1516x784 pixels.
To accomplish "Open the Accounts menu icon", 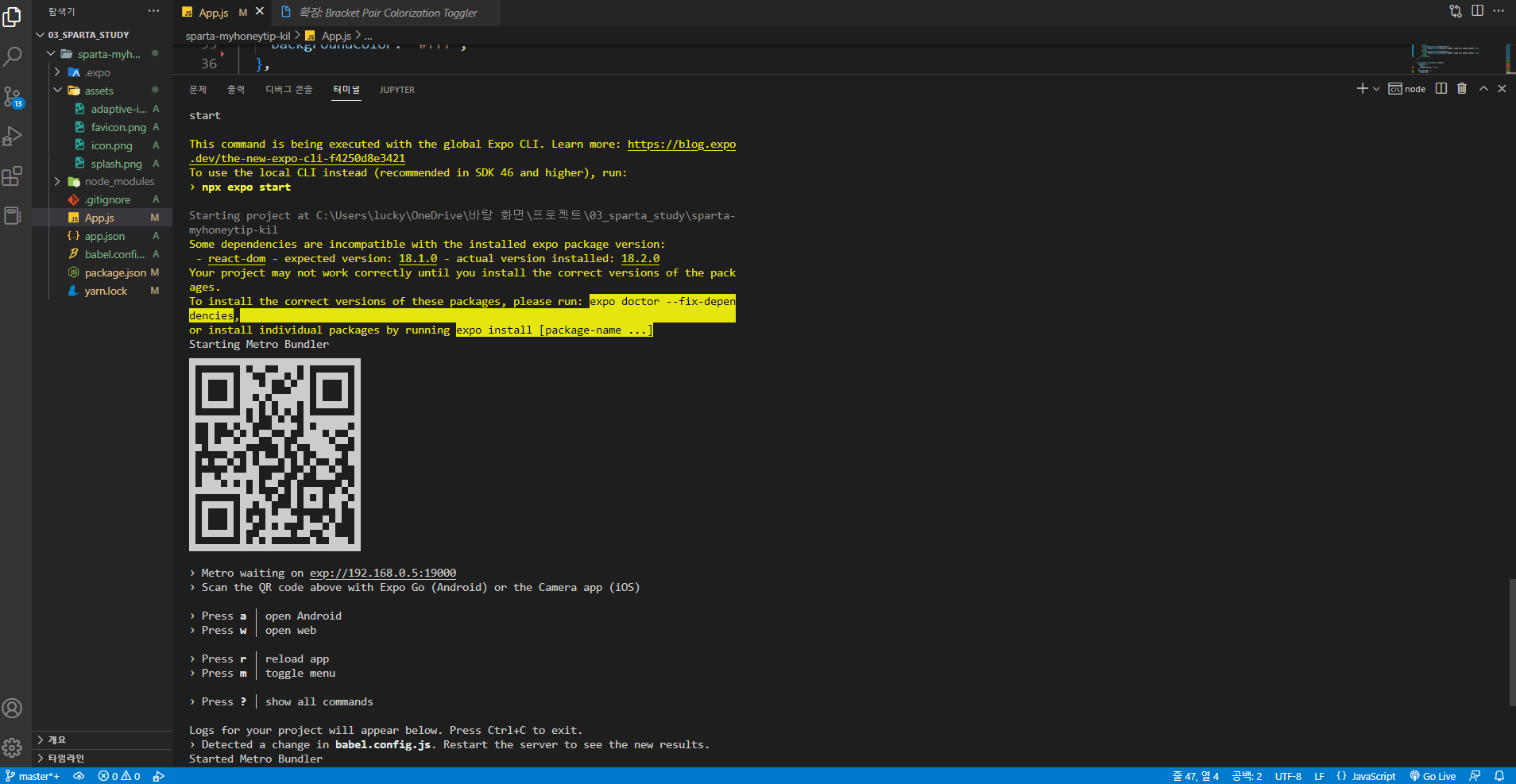I will pyautogui.click(x=13, y=708).
